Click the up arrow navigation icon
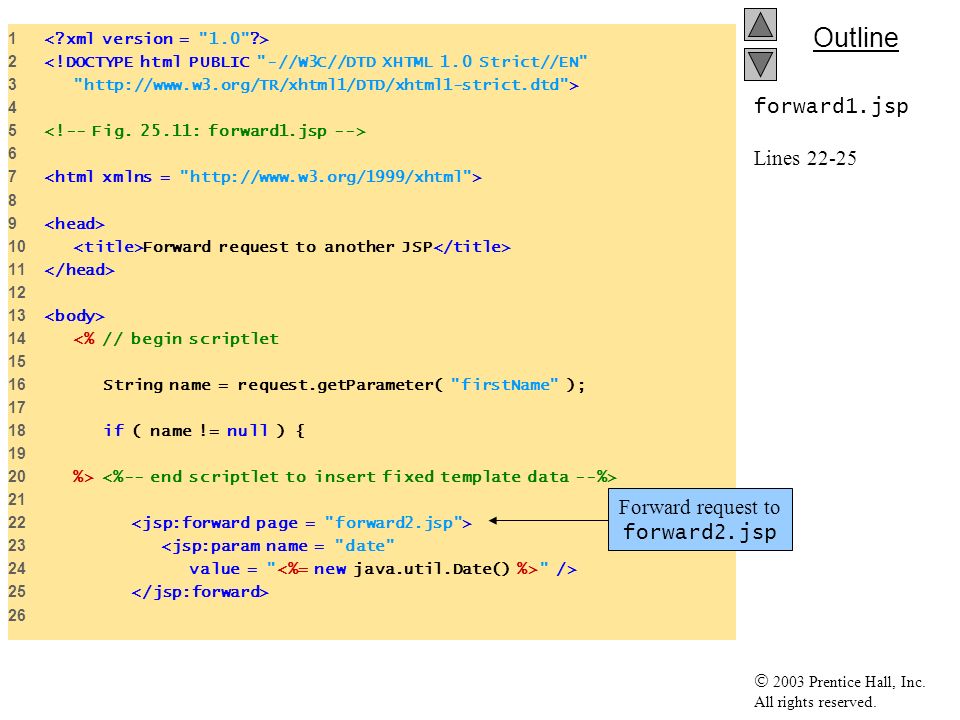This screenshot has height=720, width=960. (760, 24)
